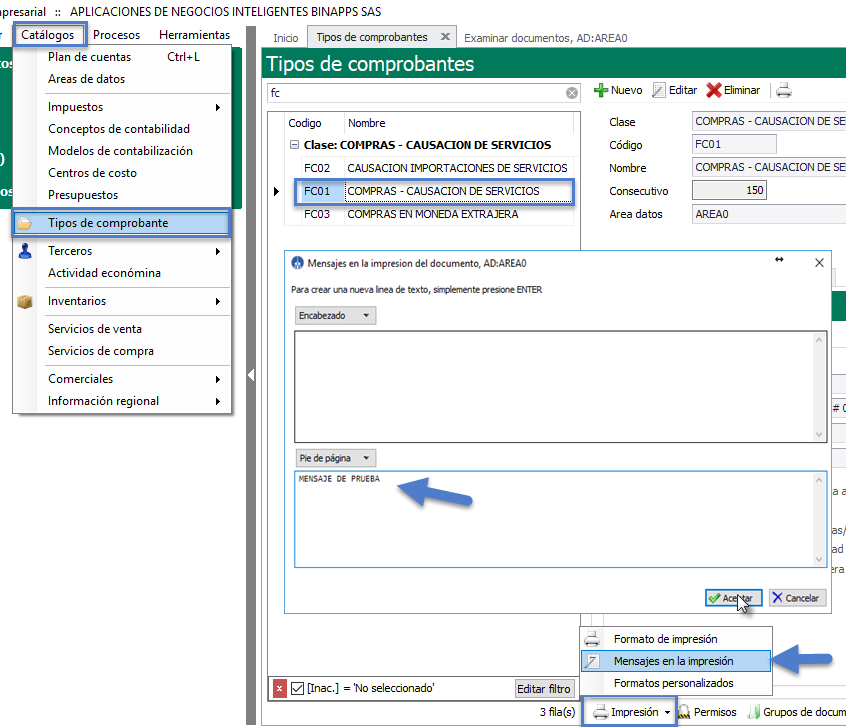Expand the Inventarios submenu
This screenshot has height=727, width=846.
217,302
